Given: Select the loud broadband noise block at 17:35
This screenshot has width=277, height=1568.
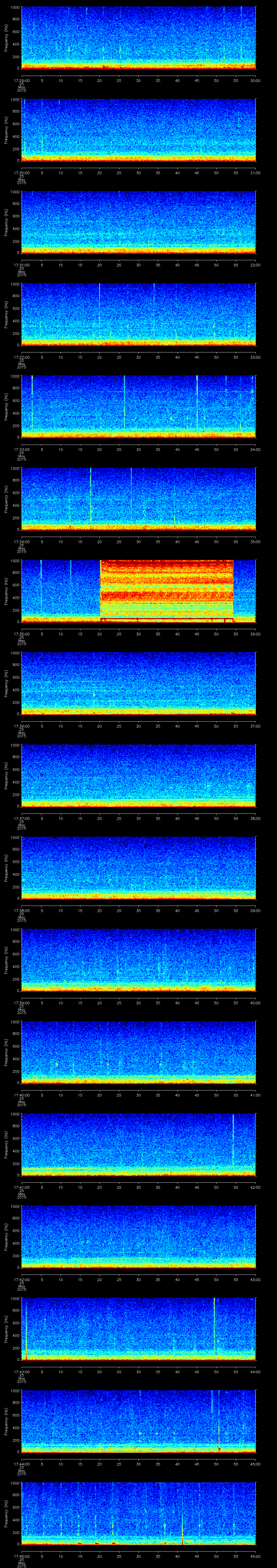Looking at the screenshot, I should 167,590.
